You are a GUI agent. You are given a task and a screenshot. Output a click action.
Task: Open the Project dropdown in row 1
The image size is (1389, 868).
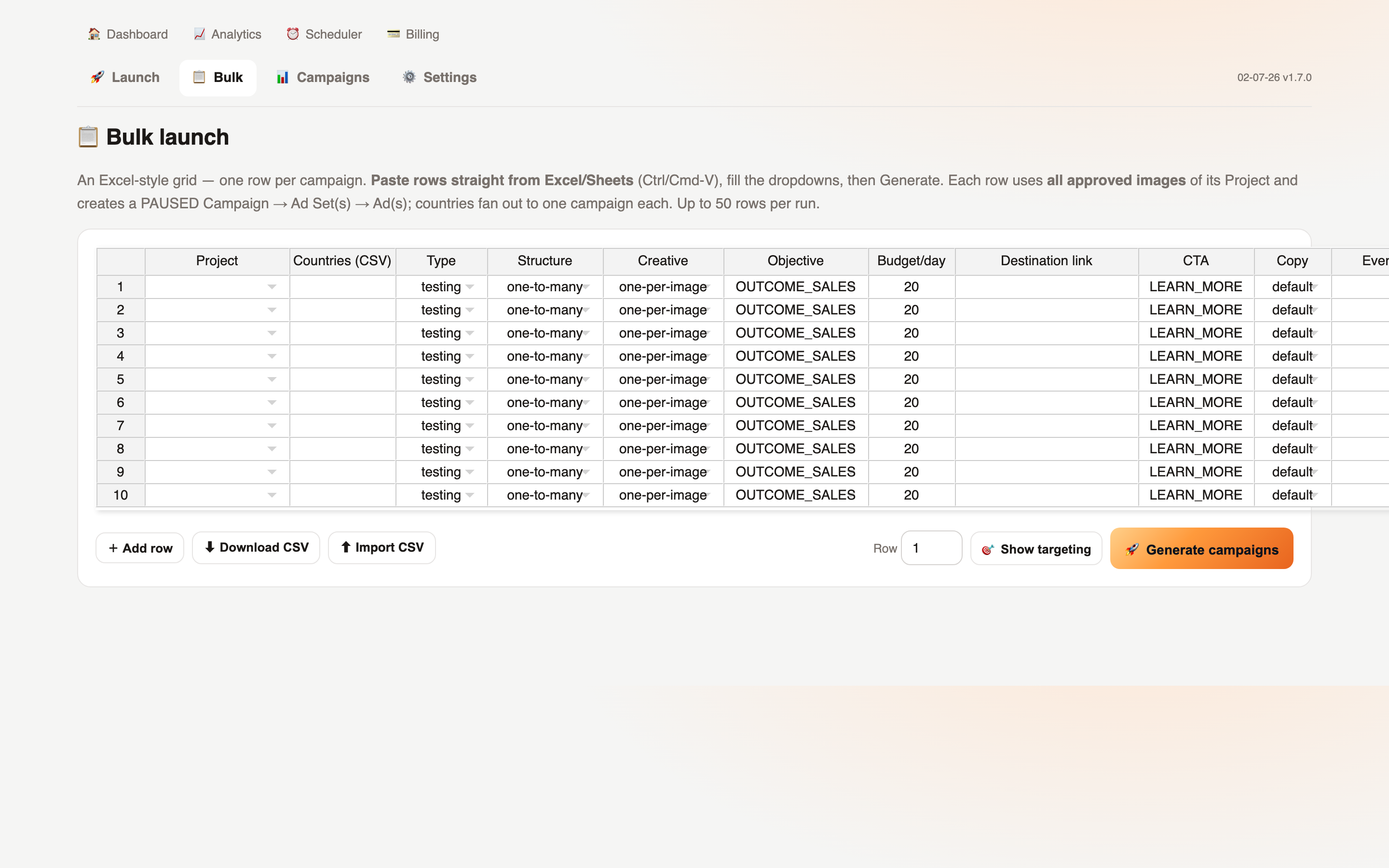pos(272,287)
